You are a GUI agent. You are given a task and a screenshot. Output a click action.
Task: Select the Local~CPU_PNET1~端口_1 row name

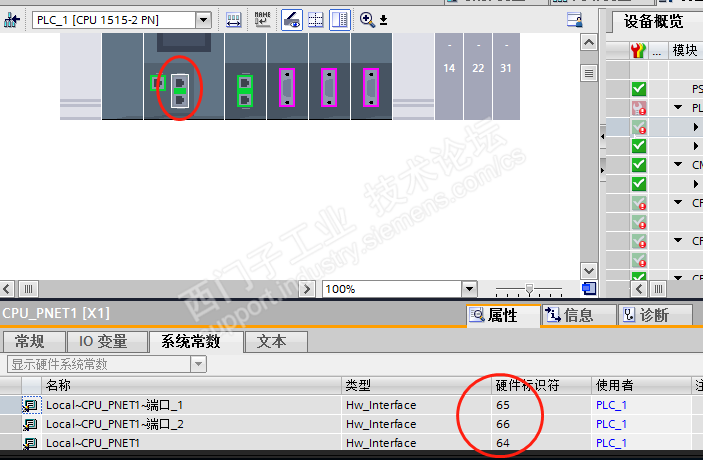pos(114,405)
